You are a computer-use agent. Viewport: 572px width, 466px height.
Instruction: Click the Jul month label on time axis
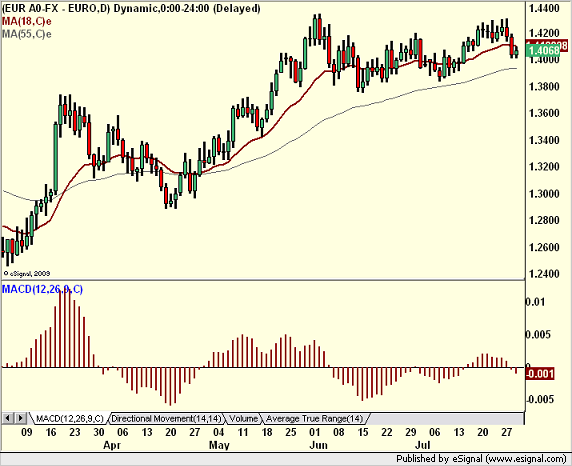[423, 445]
